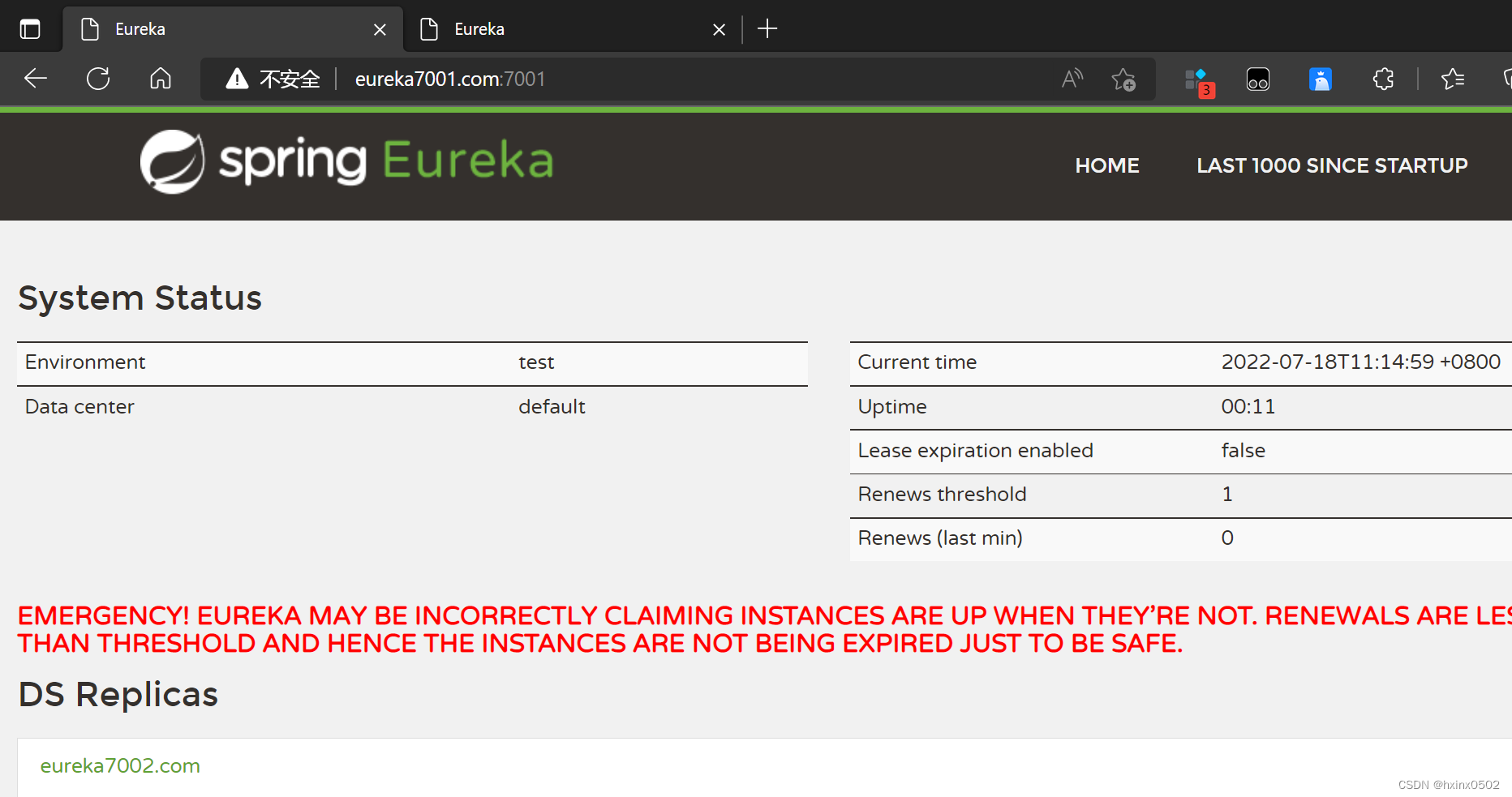
Task: Select the Renews threshold value 1
Action: point(1227,494)
